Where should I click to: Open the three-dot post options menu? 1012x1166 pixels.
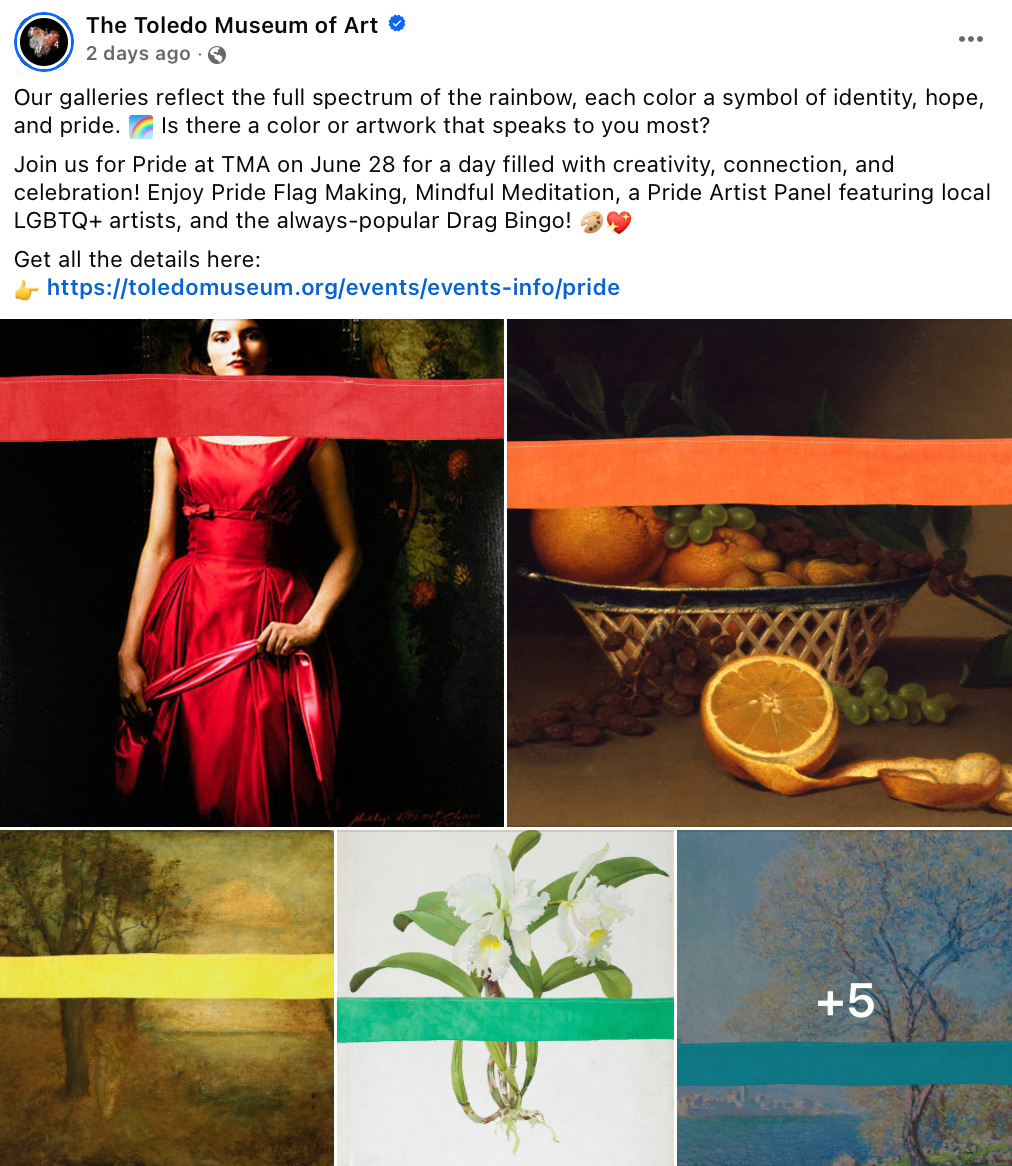pos(970,39)
